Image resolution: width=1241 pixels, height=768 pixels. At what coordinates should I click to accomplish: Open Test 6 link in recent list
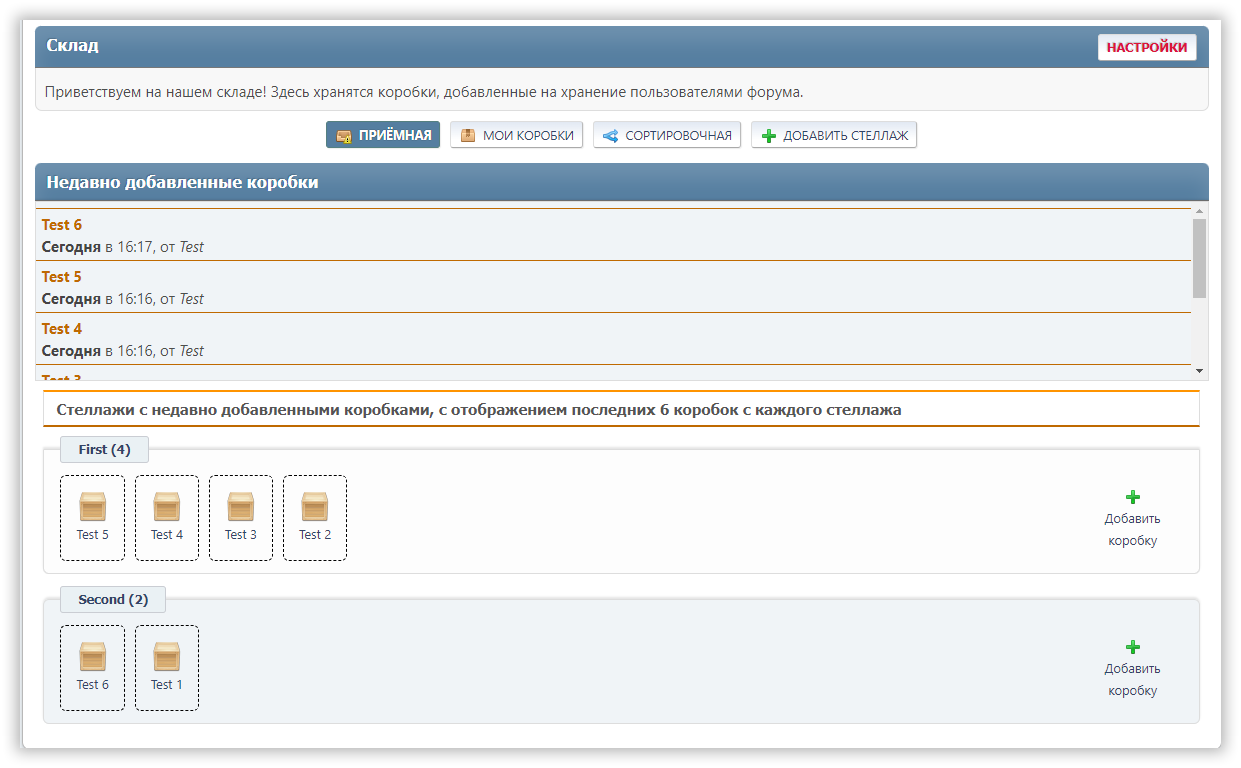[x=62, y=225]
